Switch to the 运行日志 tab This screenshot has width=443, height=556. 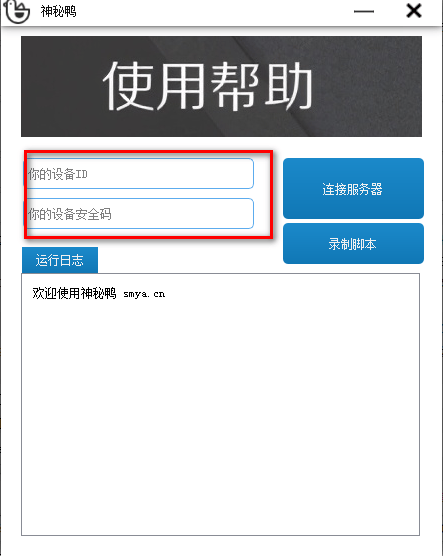pos(60,260)
